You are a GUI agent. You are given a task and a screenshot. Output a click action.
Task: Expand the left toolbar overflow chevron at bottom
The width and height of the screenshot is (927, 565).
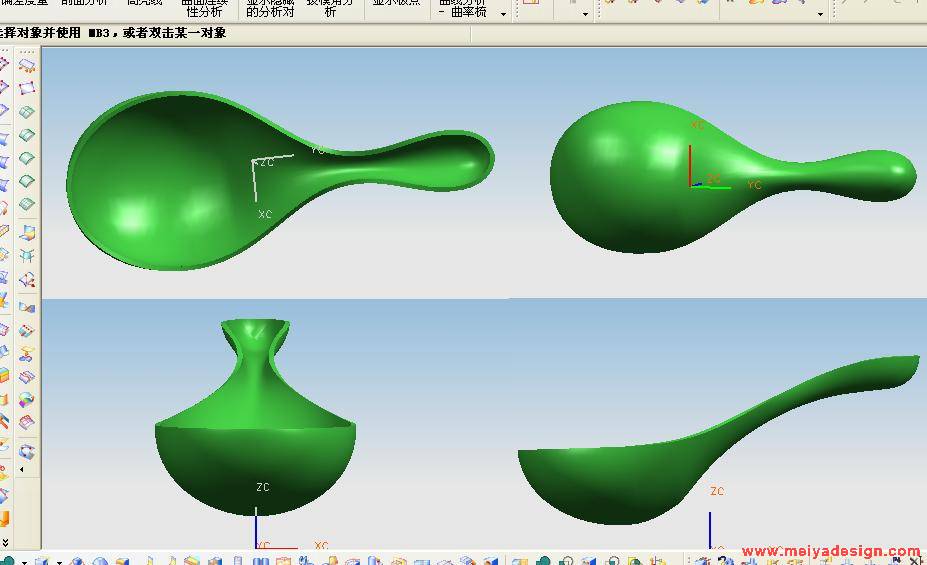(x=5, y=542)
